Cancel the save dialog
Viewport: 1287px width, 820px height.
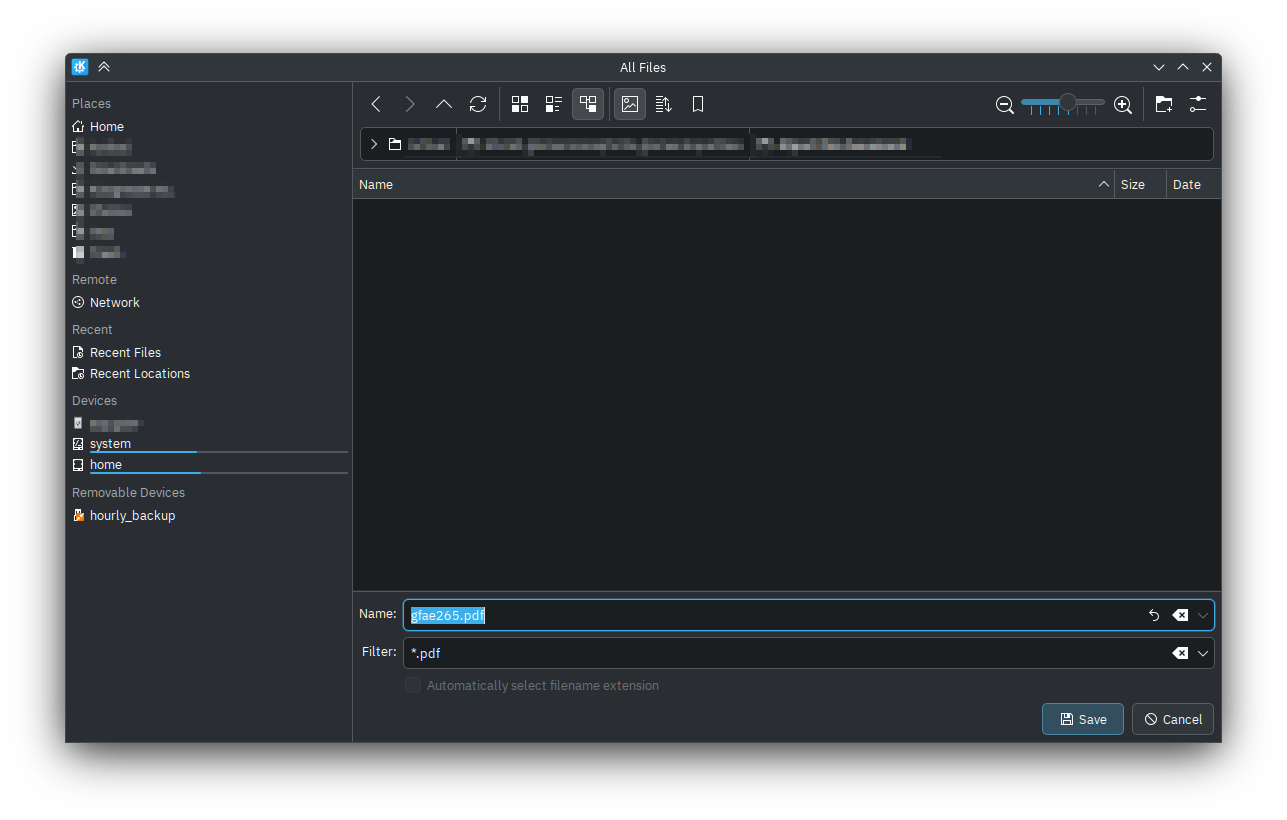pyautogui.click(x=1173, y=719)
